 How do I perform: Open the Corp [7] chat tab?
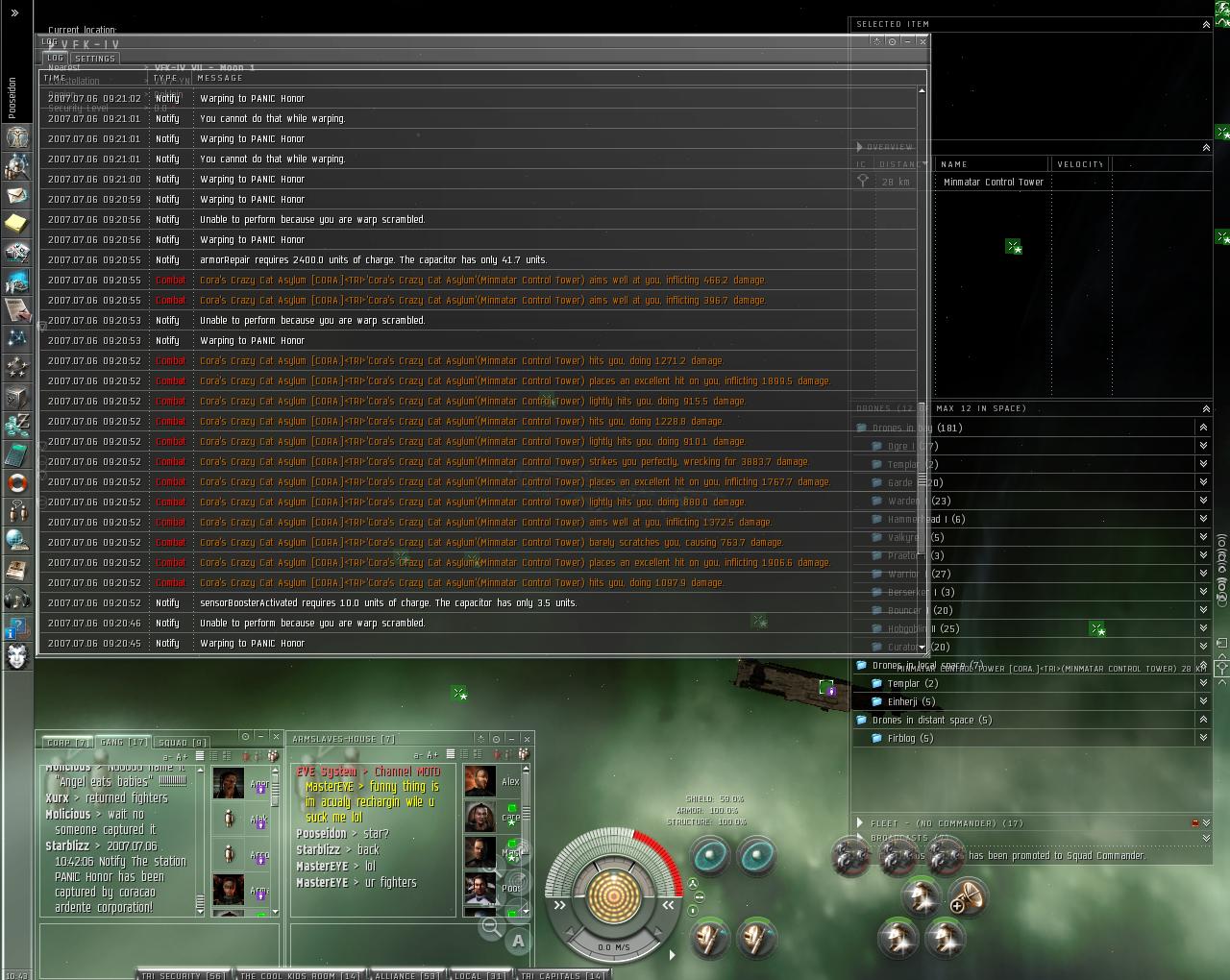tap(68, 742)
